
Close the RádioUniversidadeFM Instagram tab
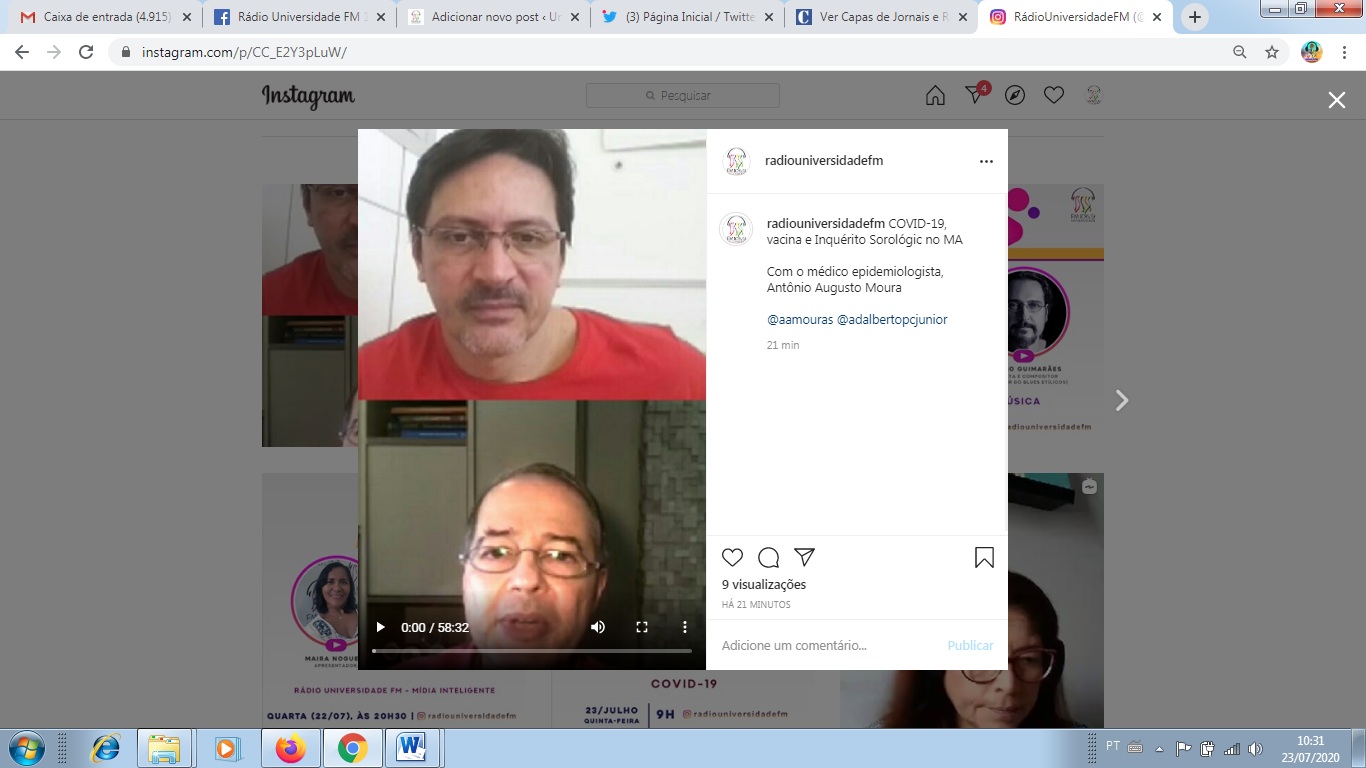click(x=1157, y=17)
